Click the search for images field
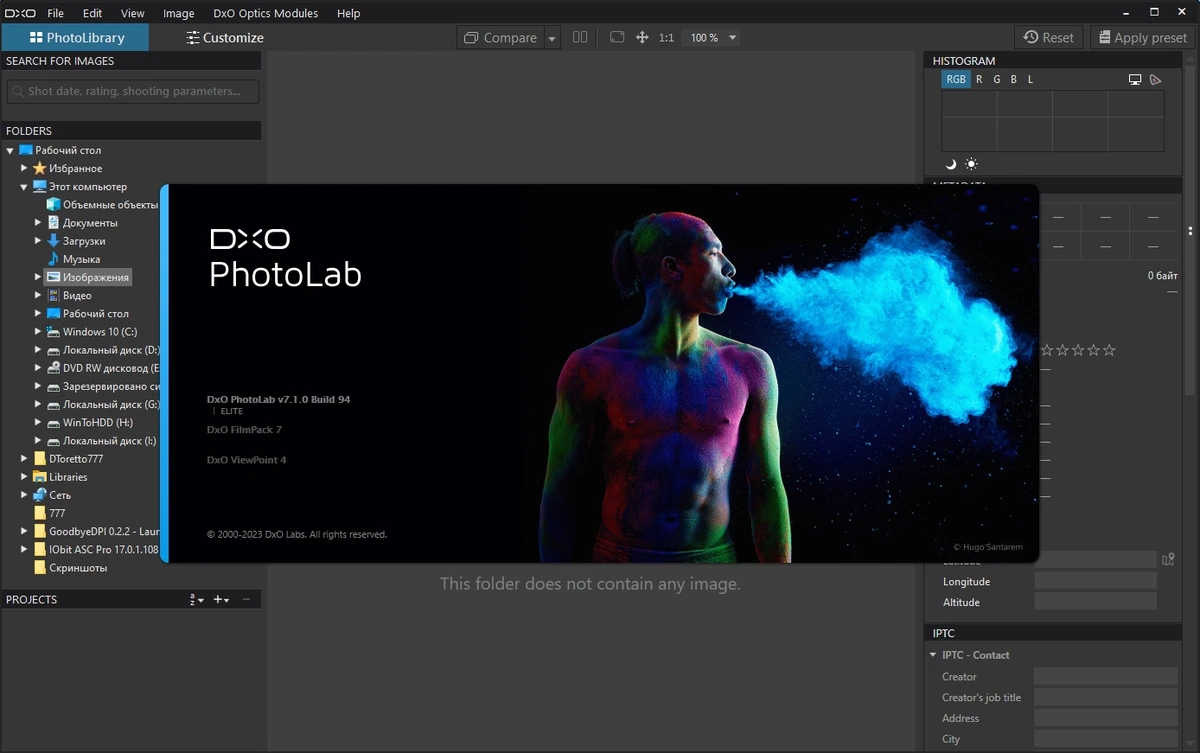 click(133, 91)
